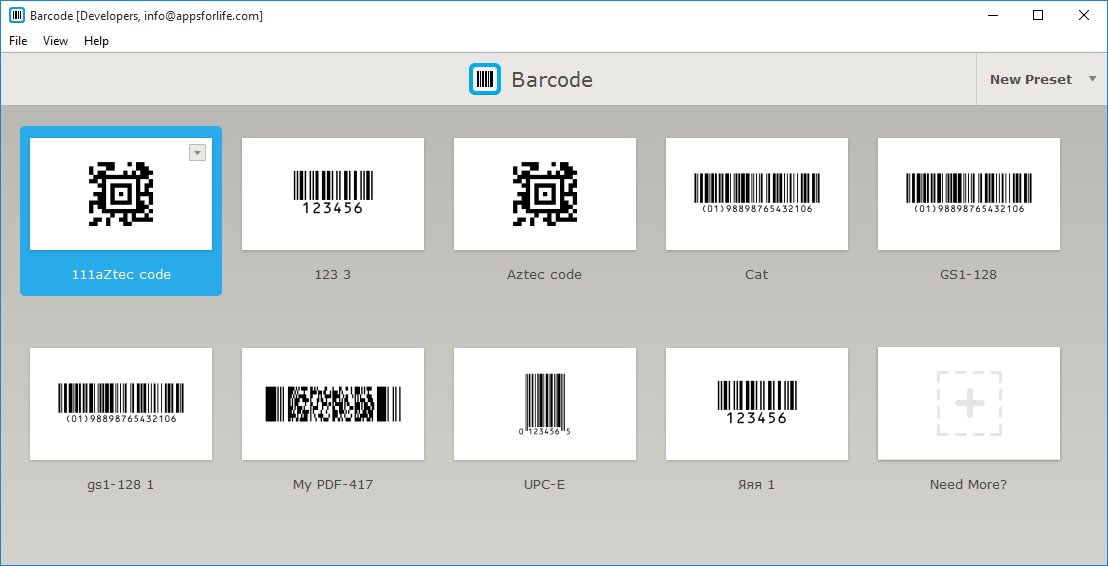The image size is (1108, 566).
Task: Click the Яяя 1 label text
Action: (757, 485)
